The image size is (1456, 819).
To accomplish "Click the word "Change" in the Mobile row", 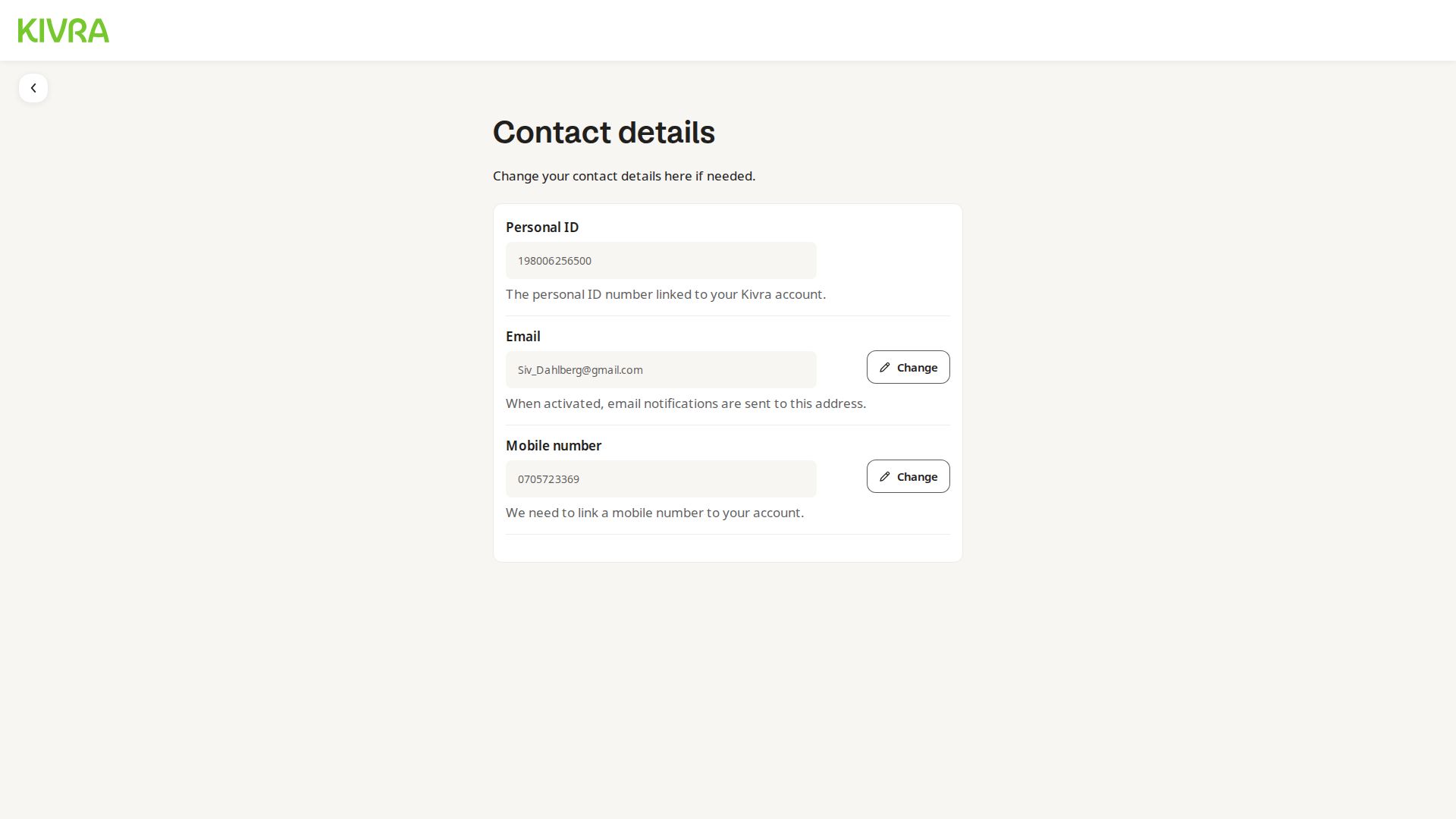I will [x=917, y=477].
